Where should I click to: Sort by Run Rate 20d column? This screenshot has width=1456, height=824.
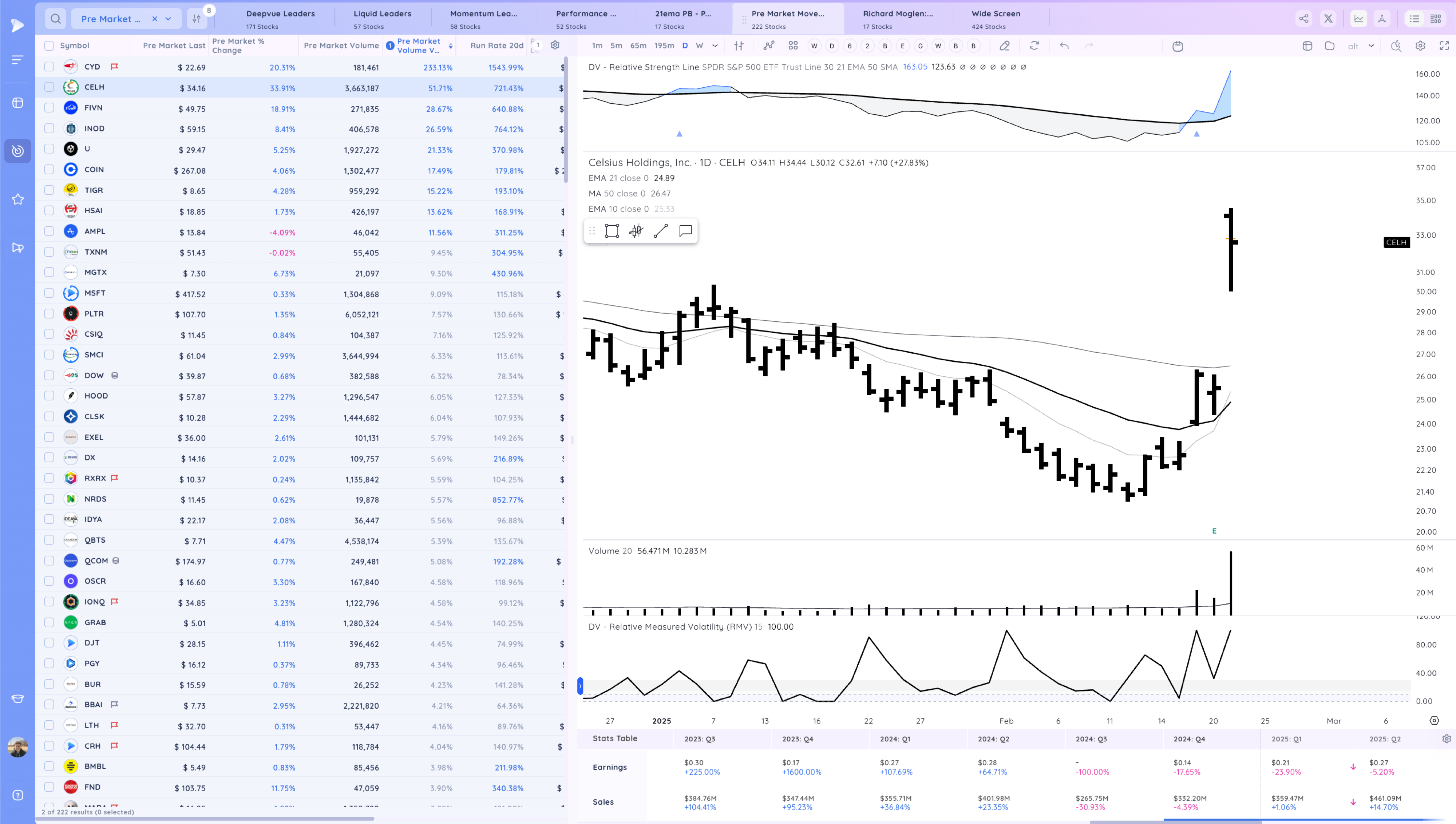[x=496, y=46]
